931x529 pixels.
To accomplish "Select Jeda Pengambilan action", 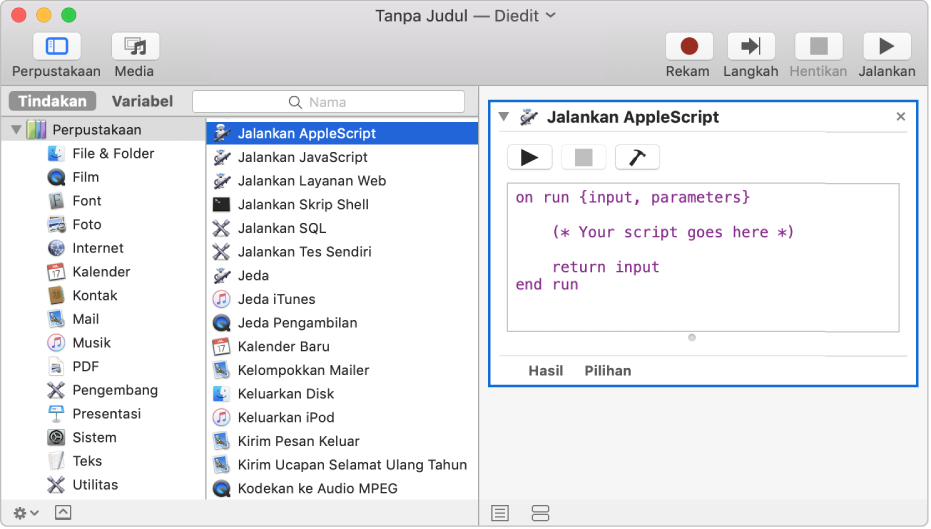I will point(342,323).
